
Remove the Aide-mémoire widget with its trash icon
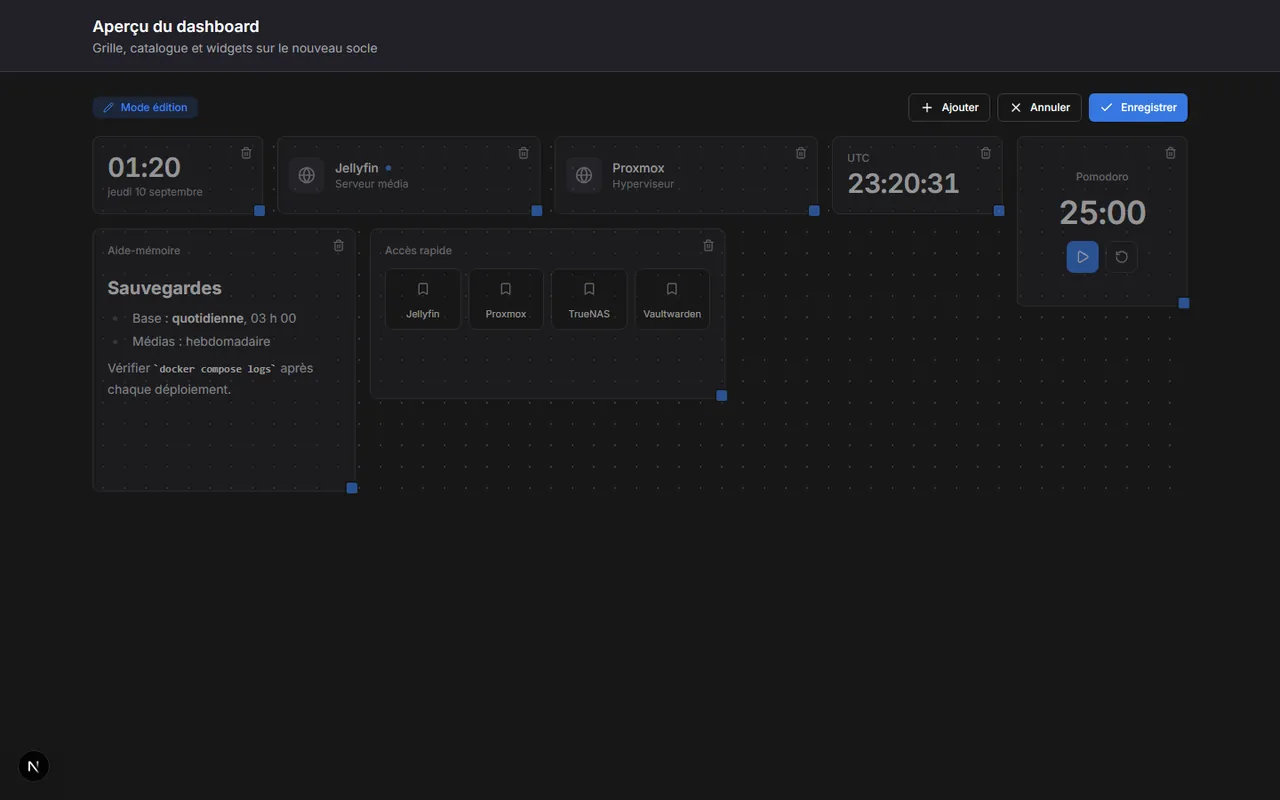pyautogui.click(x=338, y=246)
